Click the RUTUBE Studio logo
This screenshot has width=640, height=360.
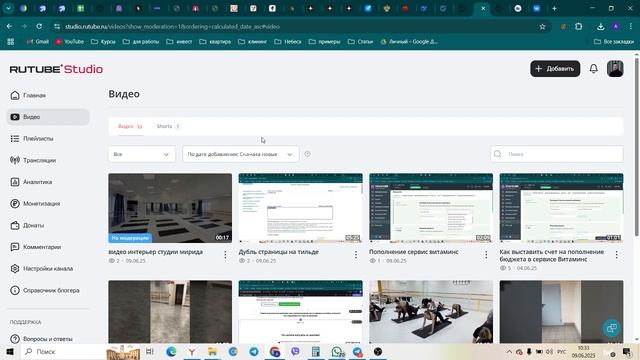point(56,69)
